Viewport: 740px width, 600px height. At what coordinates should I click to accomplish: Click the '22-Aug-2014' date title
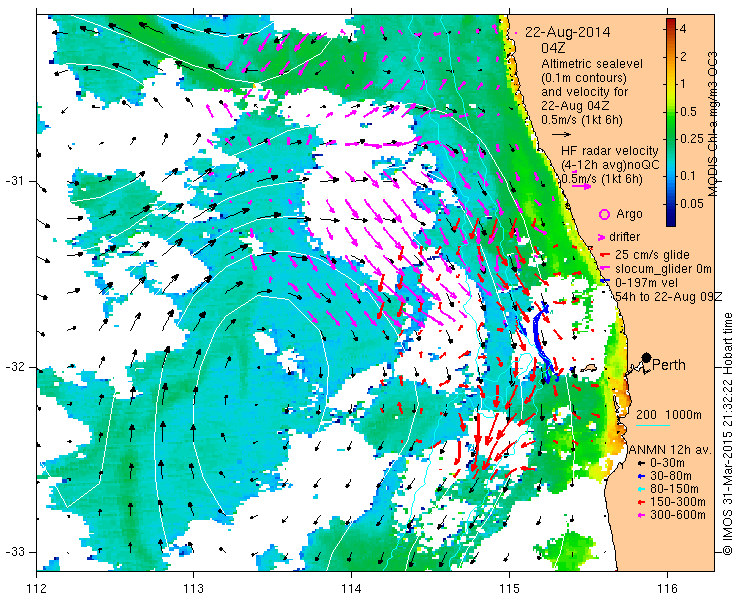point(568,32)
